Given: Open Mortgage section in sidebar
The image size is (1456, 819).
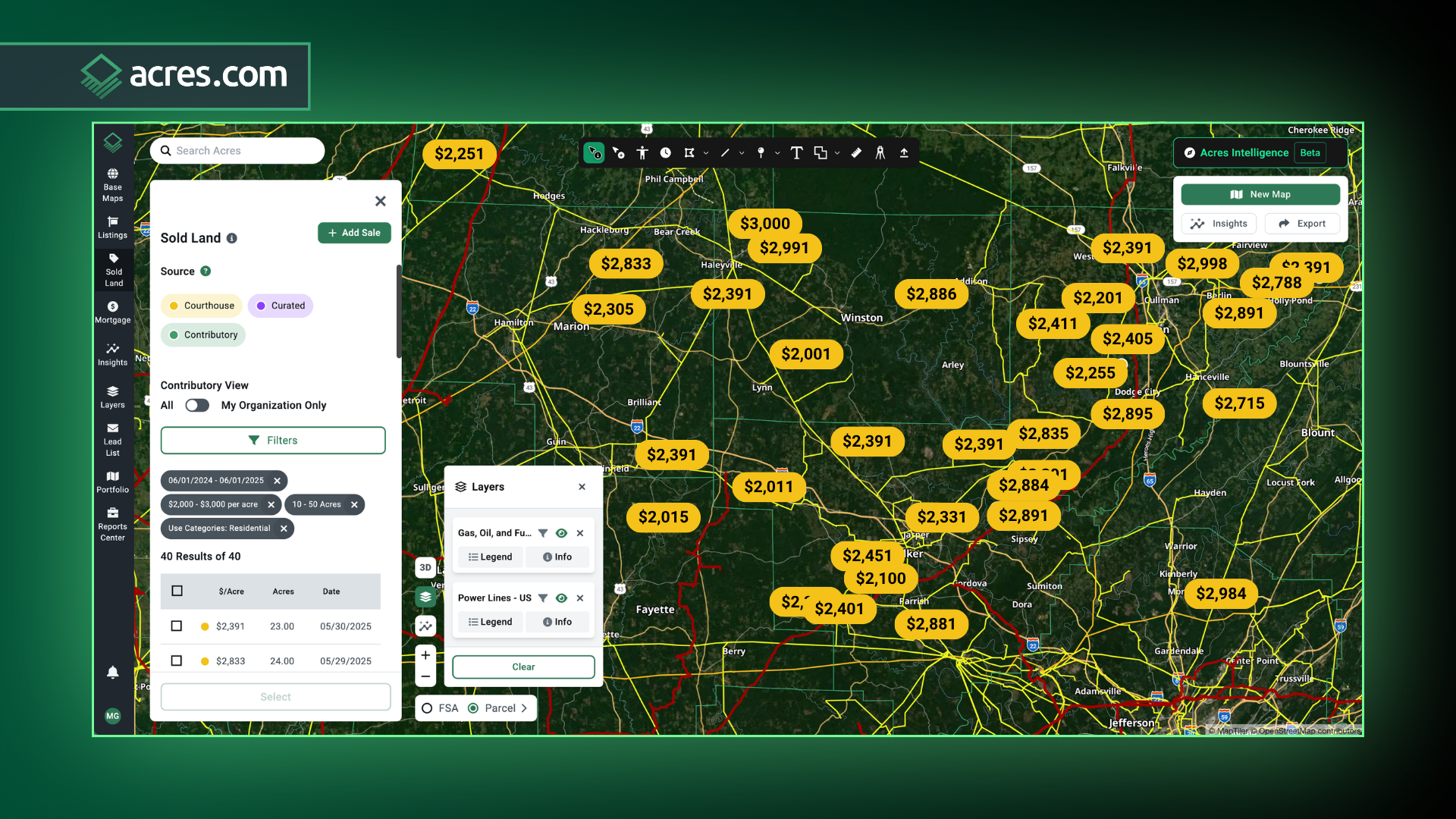Looking at the screenshot, I should click(x=112, y=312).
